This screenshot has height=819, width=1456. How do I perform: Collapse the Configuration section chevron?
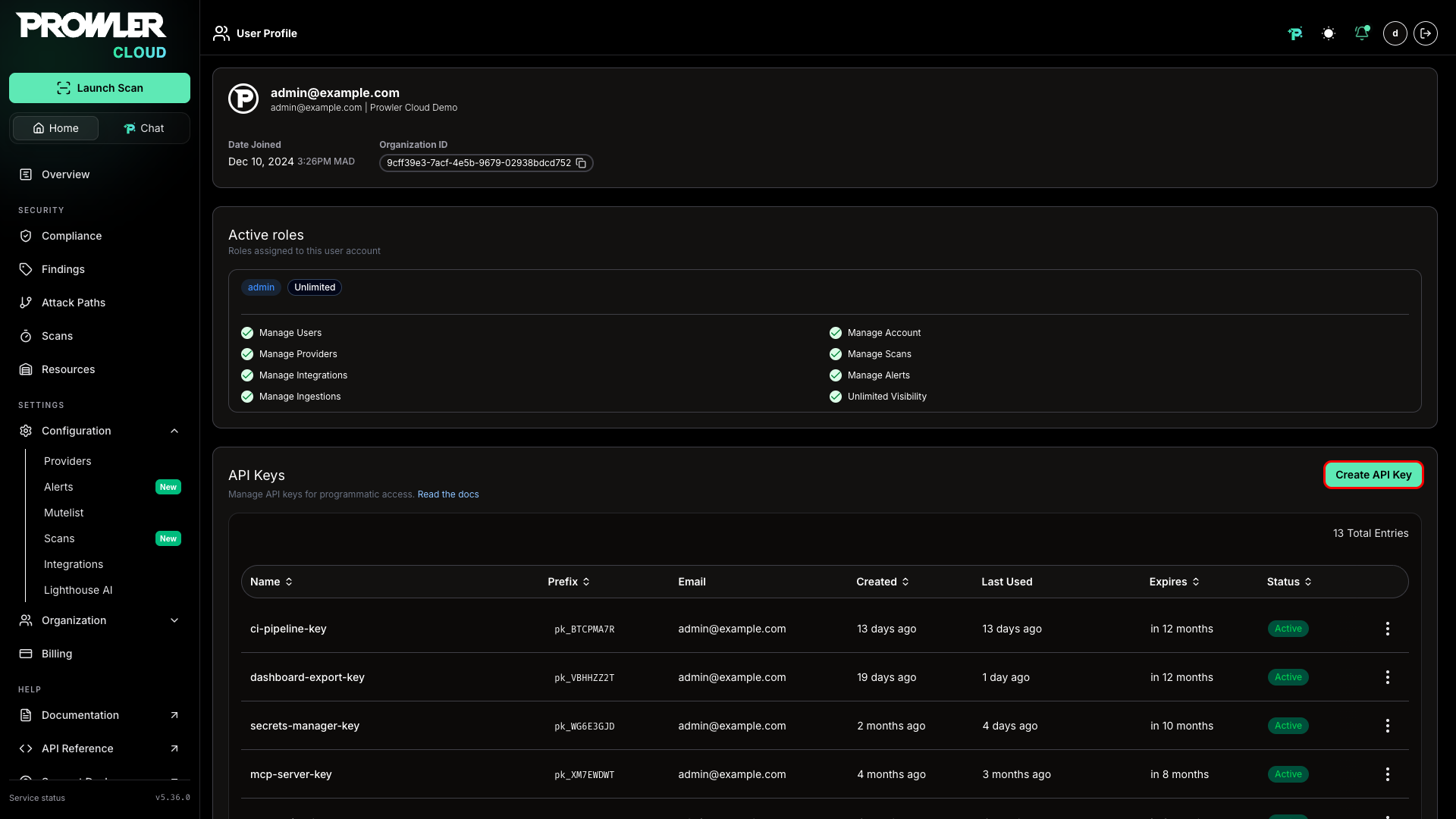tap(174, 431)
